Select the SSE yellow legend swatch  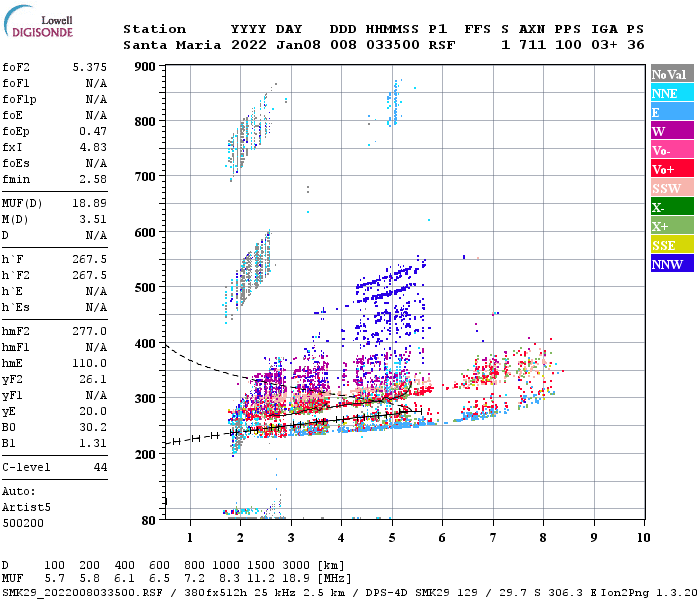pos(672,245)
